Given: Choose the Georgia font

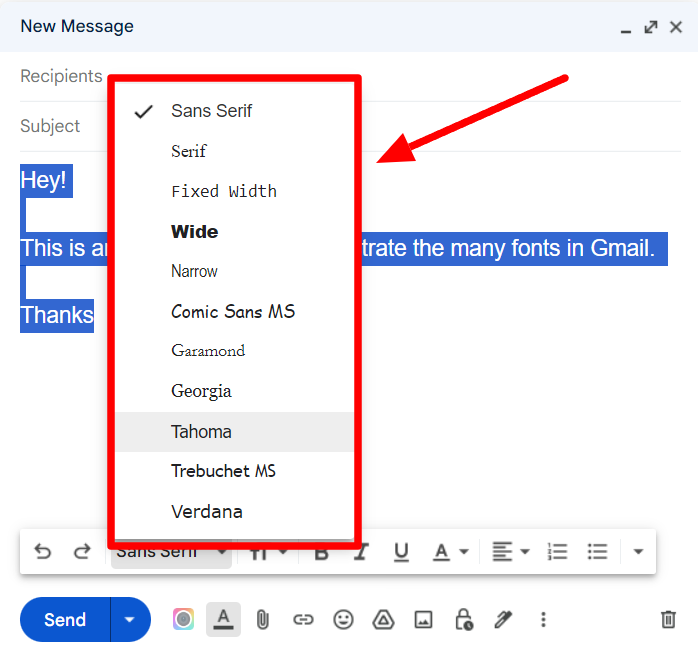Looking at the screenshot, I should [234, 391].
